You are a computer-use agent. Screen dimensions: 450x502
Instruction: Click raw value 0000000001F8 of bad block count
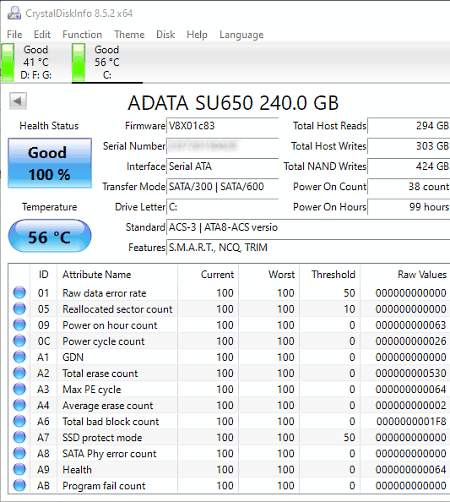(411, 421)
